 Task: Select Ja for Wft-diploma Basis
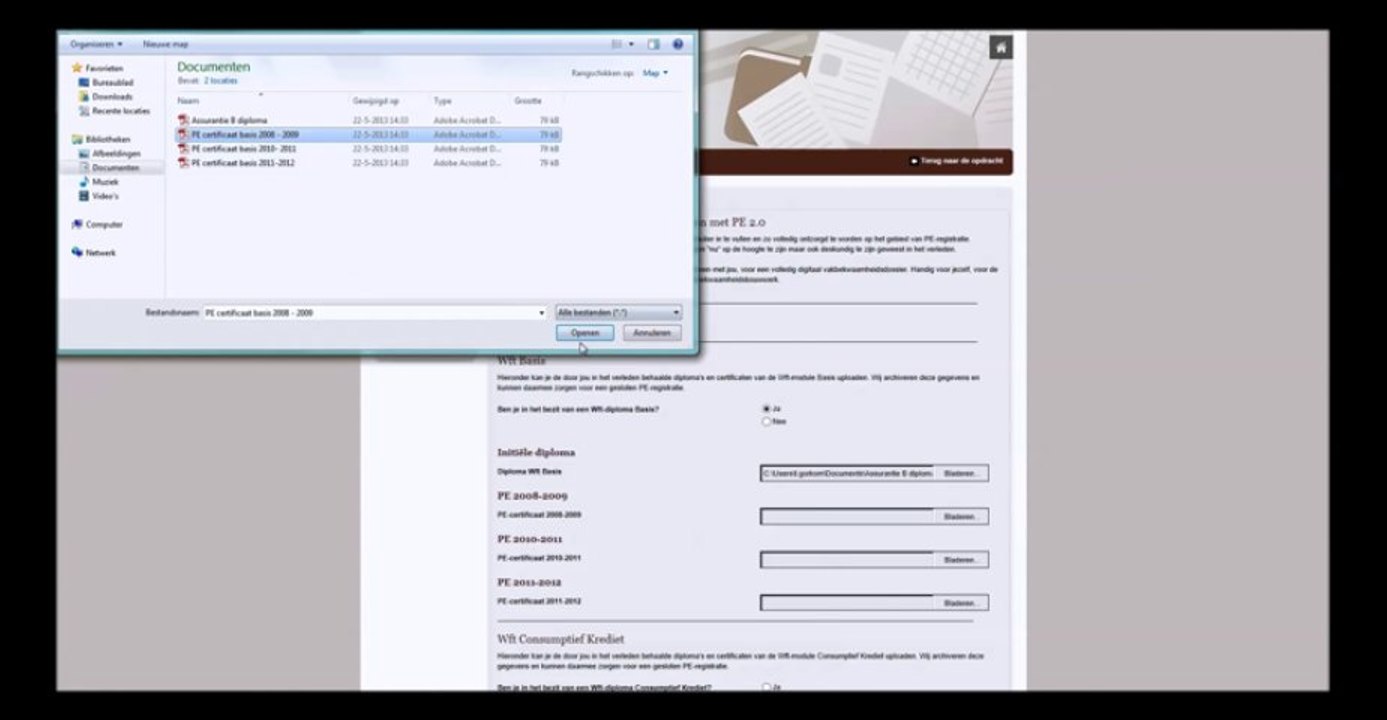point(766,409)
